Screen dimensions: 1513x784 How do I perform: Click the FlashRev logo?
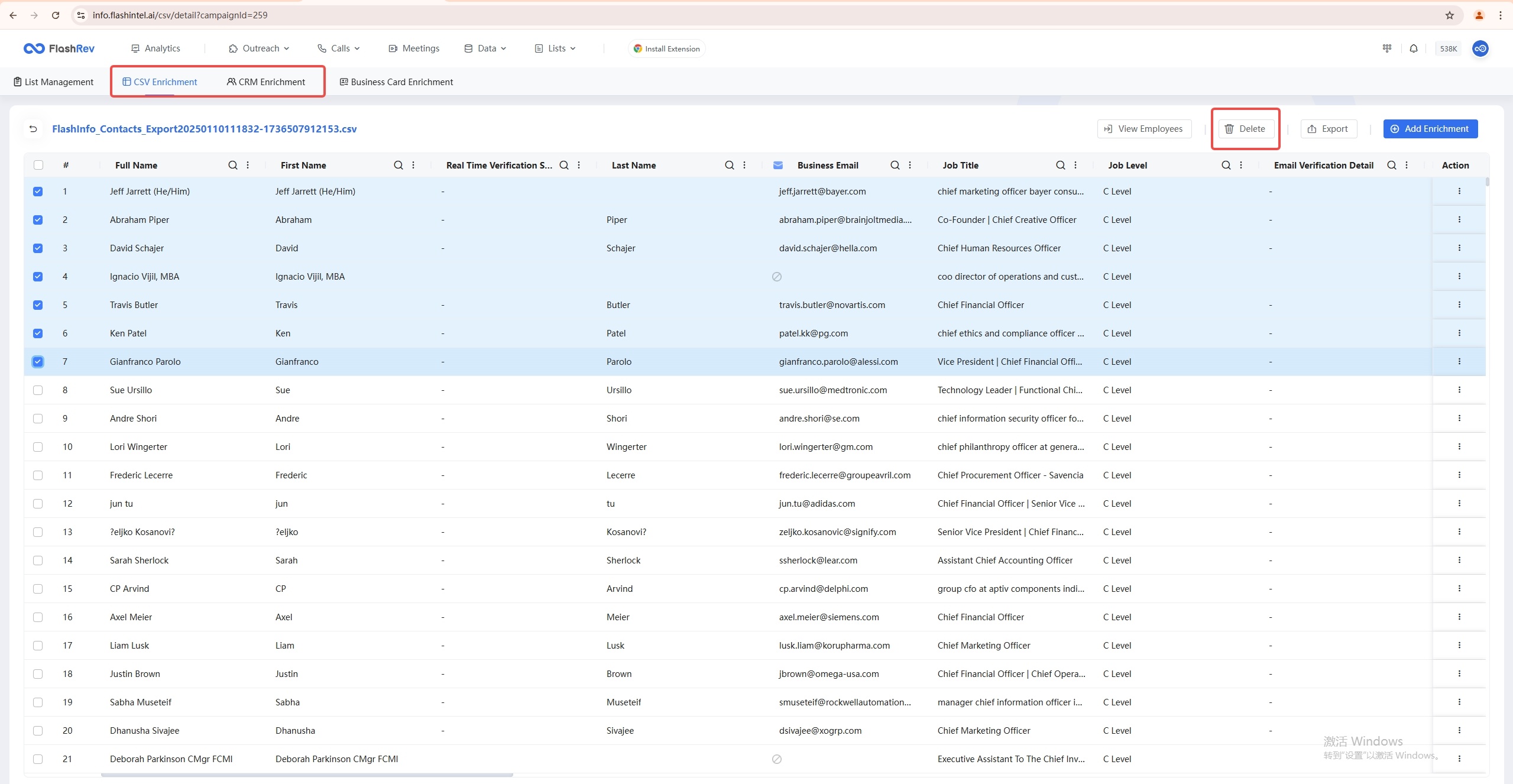[59, 48]
